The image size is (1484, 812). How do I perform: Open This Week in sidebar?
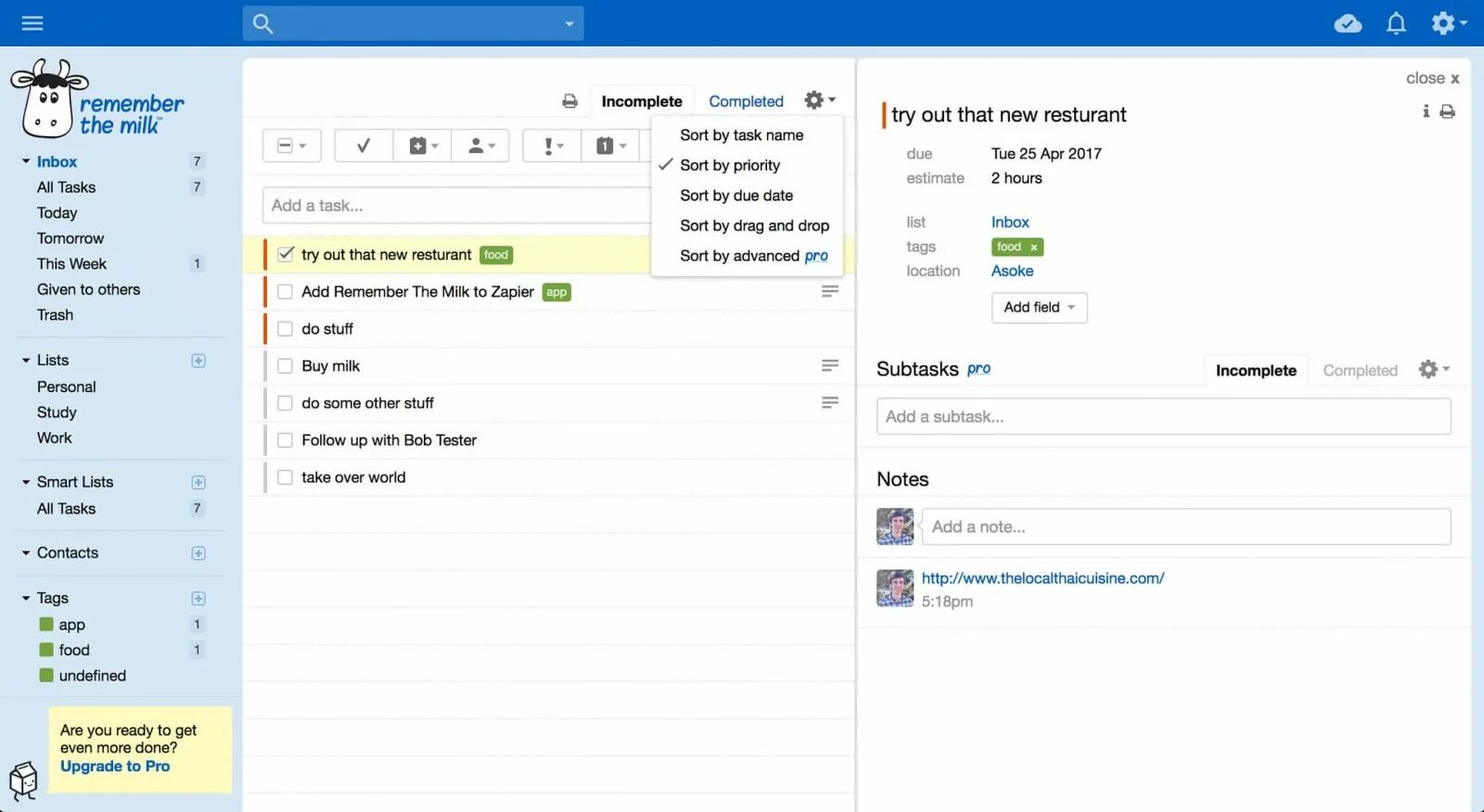71,264
